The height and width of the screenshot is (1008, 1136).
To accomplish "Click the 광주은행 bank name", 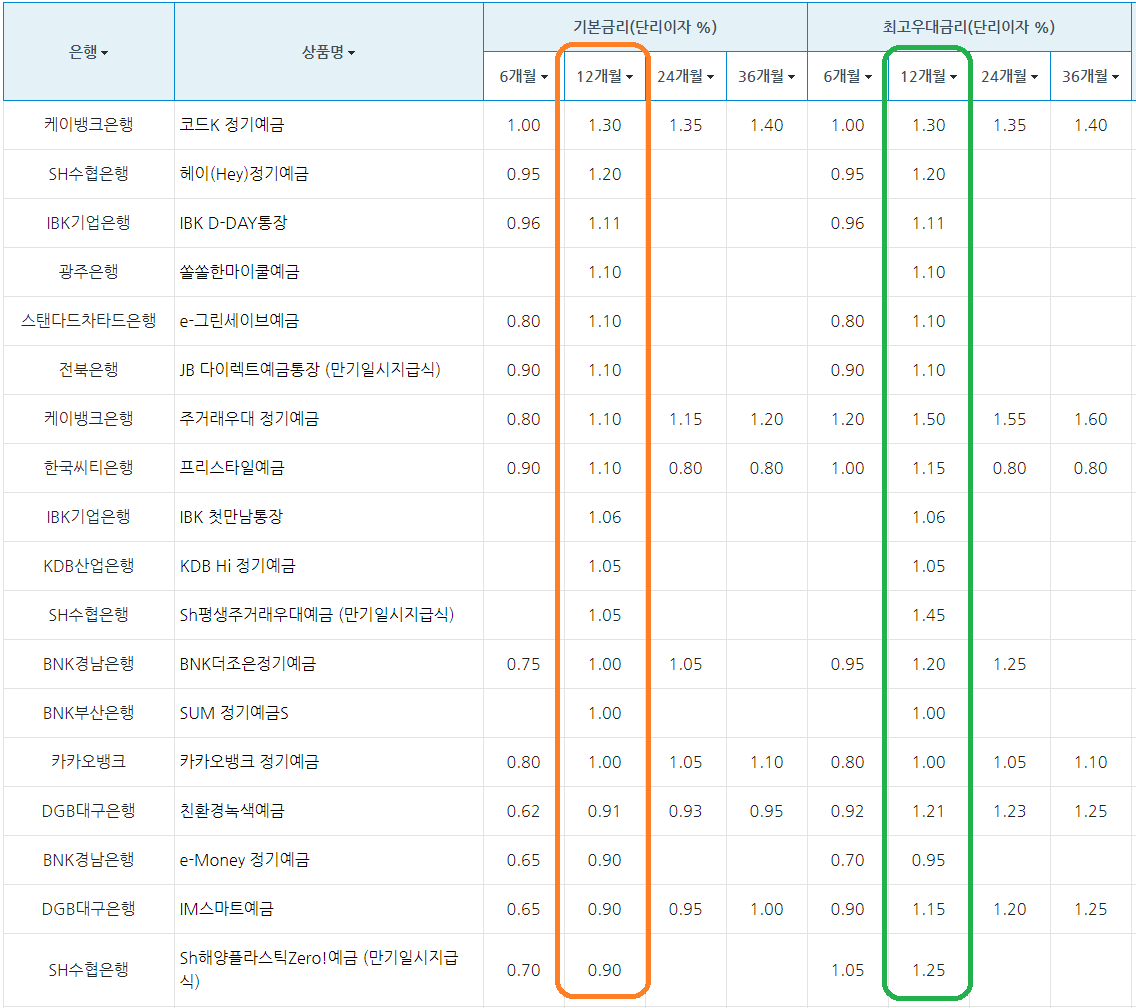I will coord(88,272).
